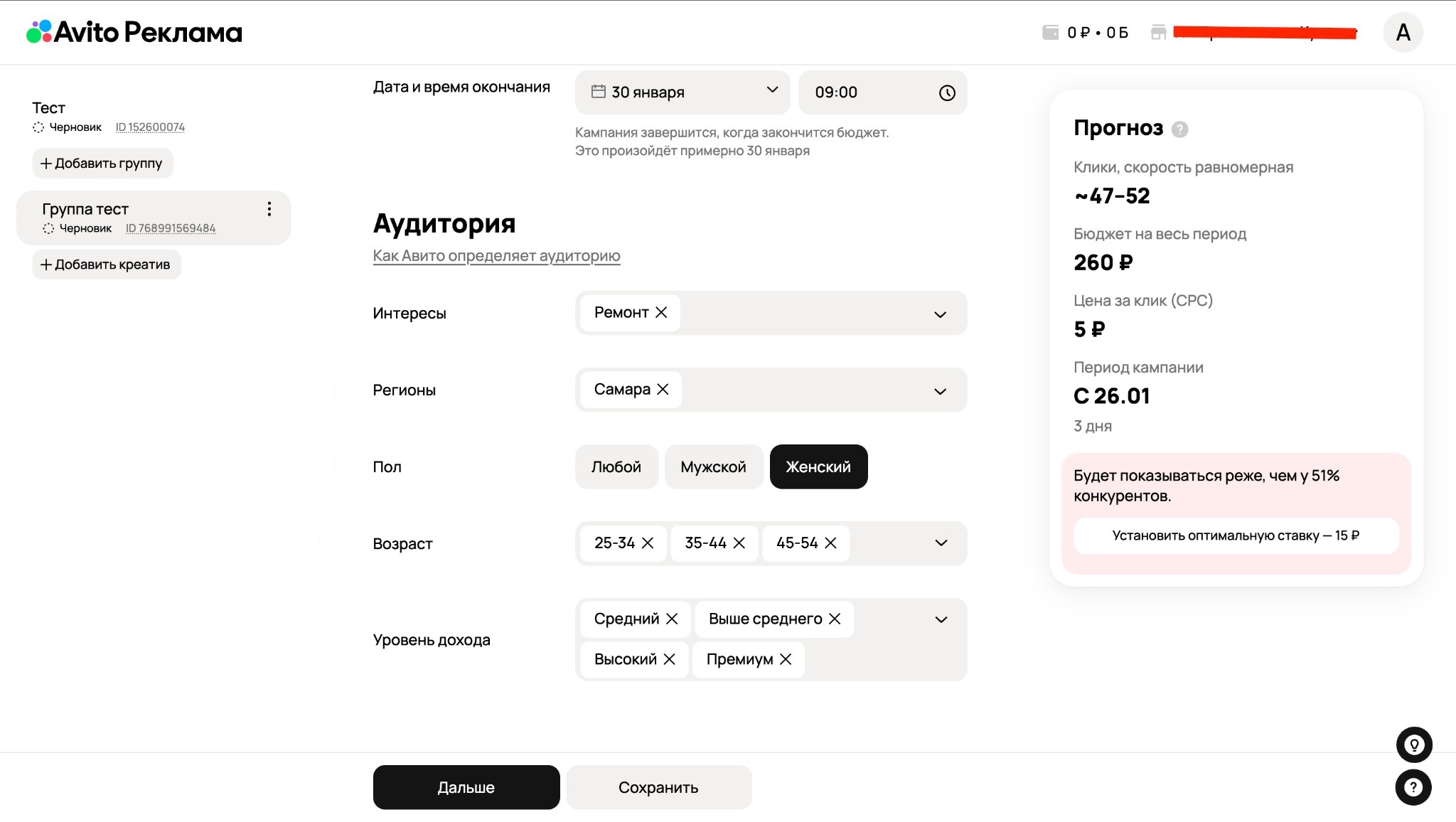Select Мужской gender option
The width and height of the screenshot is (1456, 822).
[713, 467]
